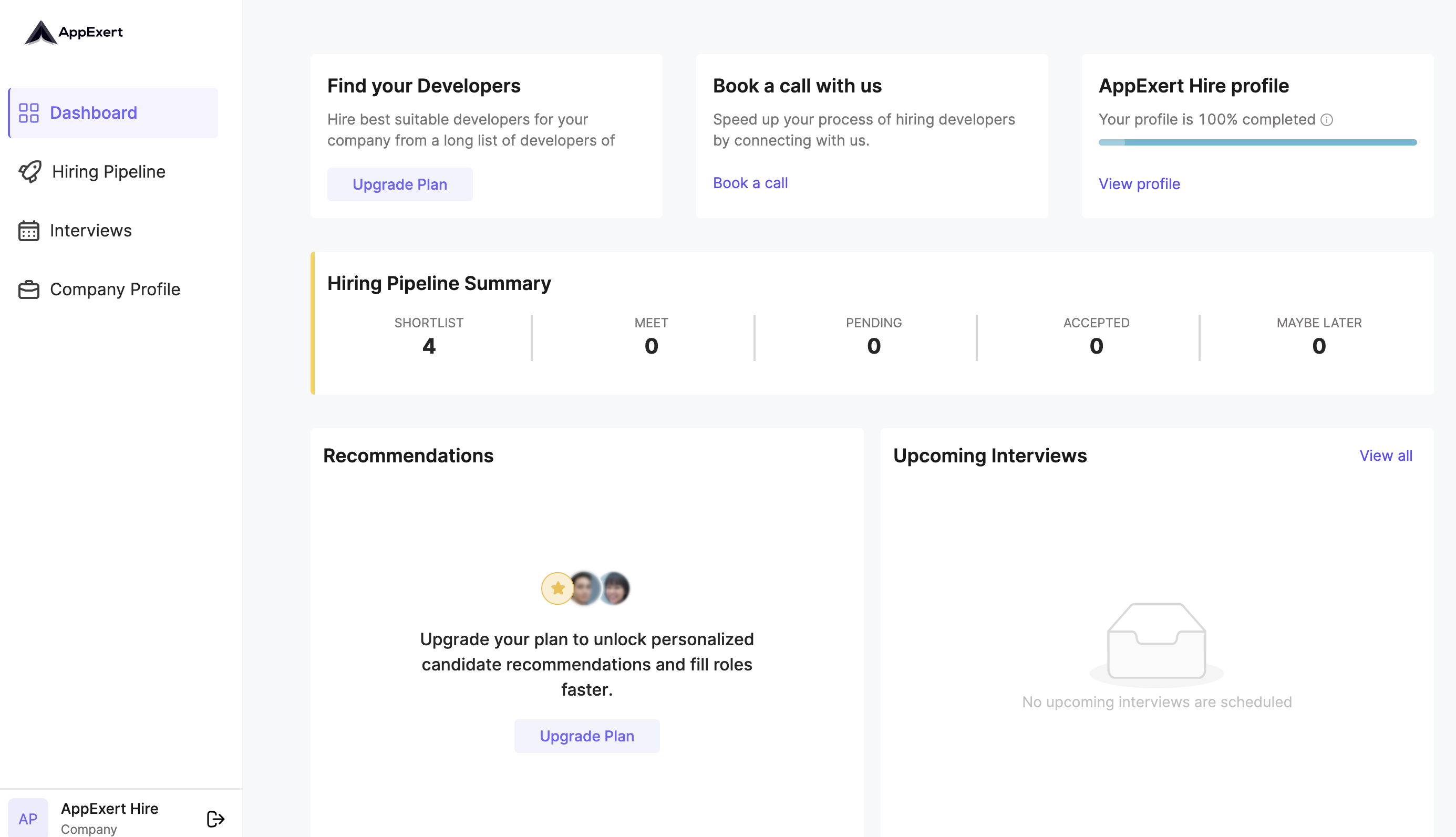Image resolution: width=1456 pixels, height=837 pixels.
Task: Click the SHORTLIST label
Action: pos(429,323)
